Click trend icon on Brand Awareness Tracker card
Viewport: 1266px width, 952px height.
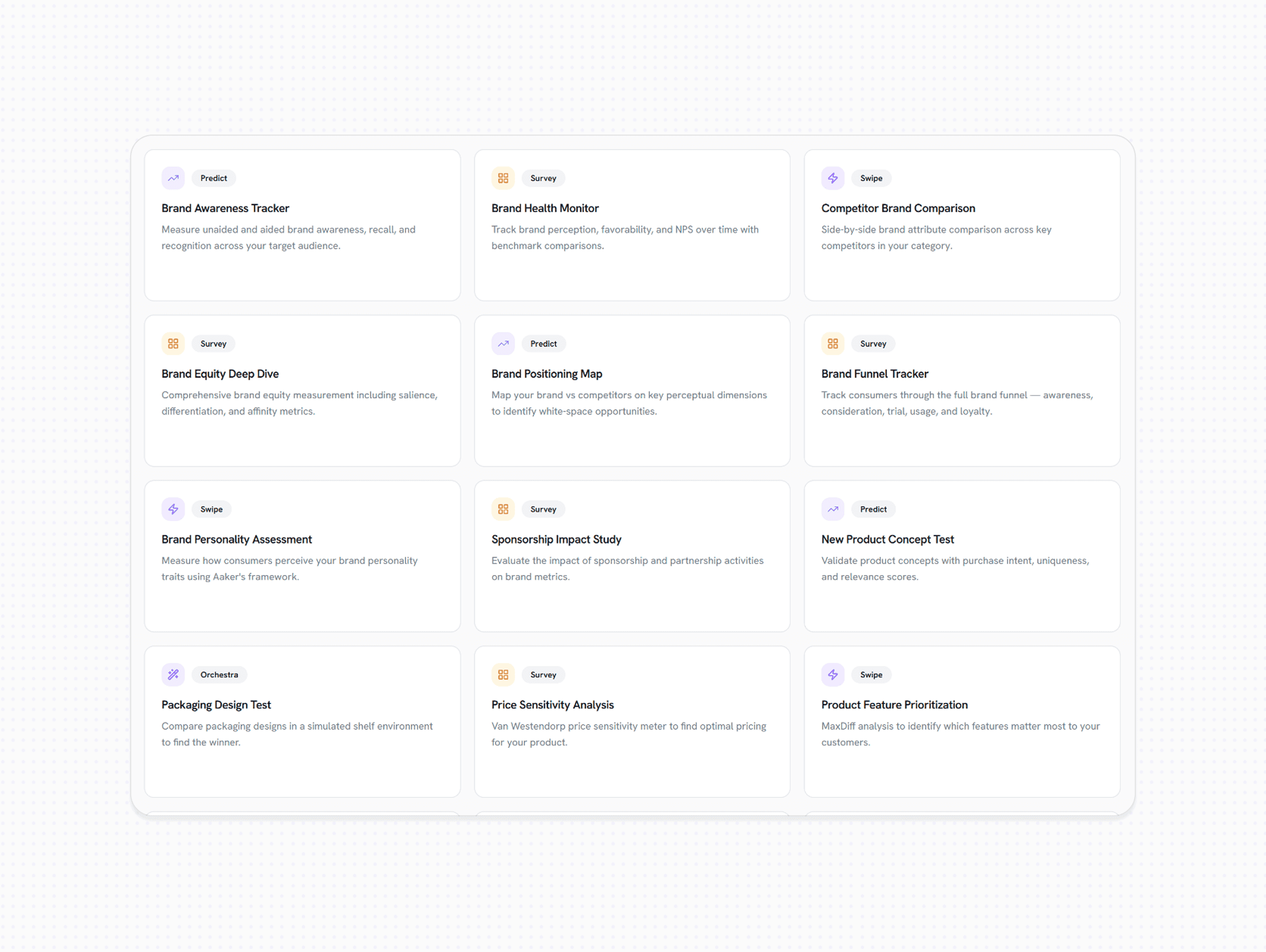point(173,178)
